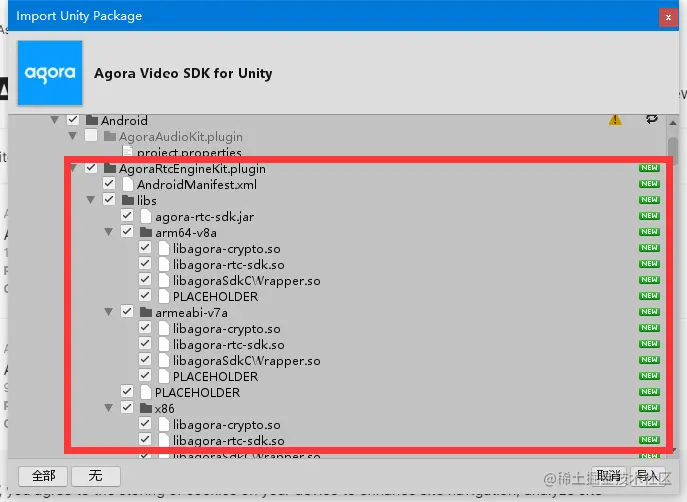
Task: Click file icon of libagora-crypto.so under arm64-v8a
Action: [164, 248]
